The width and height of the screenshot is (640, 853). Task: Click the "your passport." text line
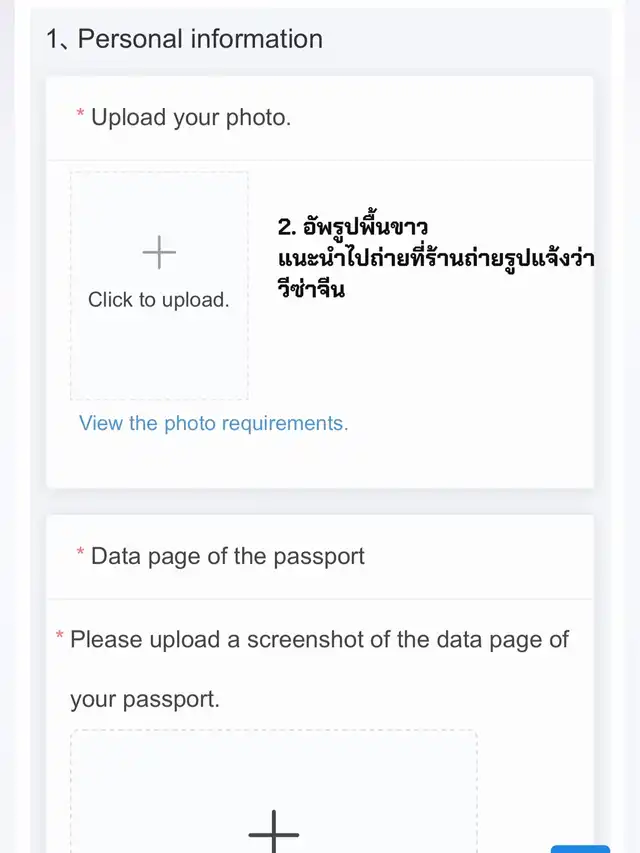coord(145,700)
